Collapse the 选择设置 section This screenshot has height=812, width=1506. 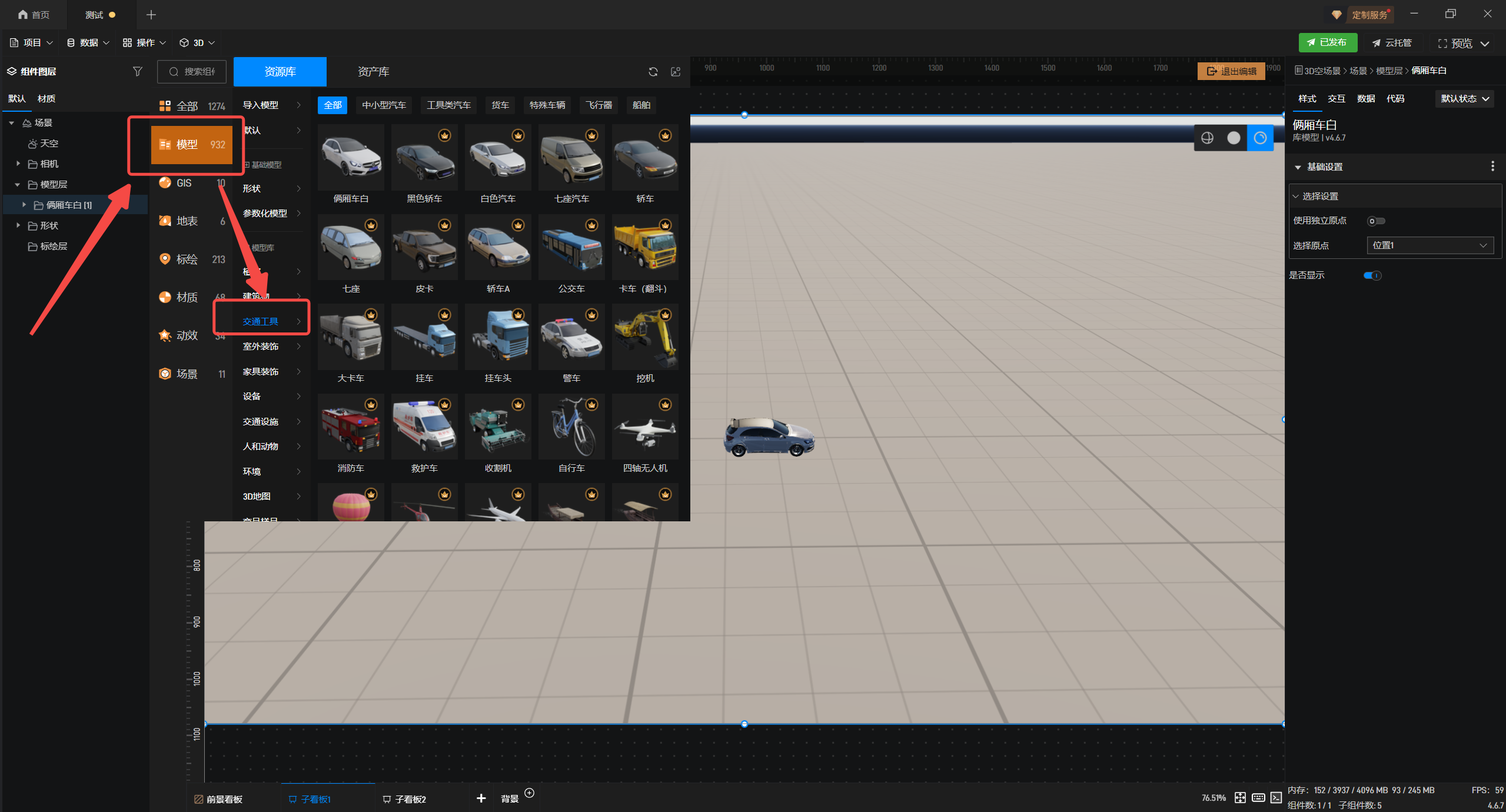[x=1295, y=196]
